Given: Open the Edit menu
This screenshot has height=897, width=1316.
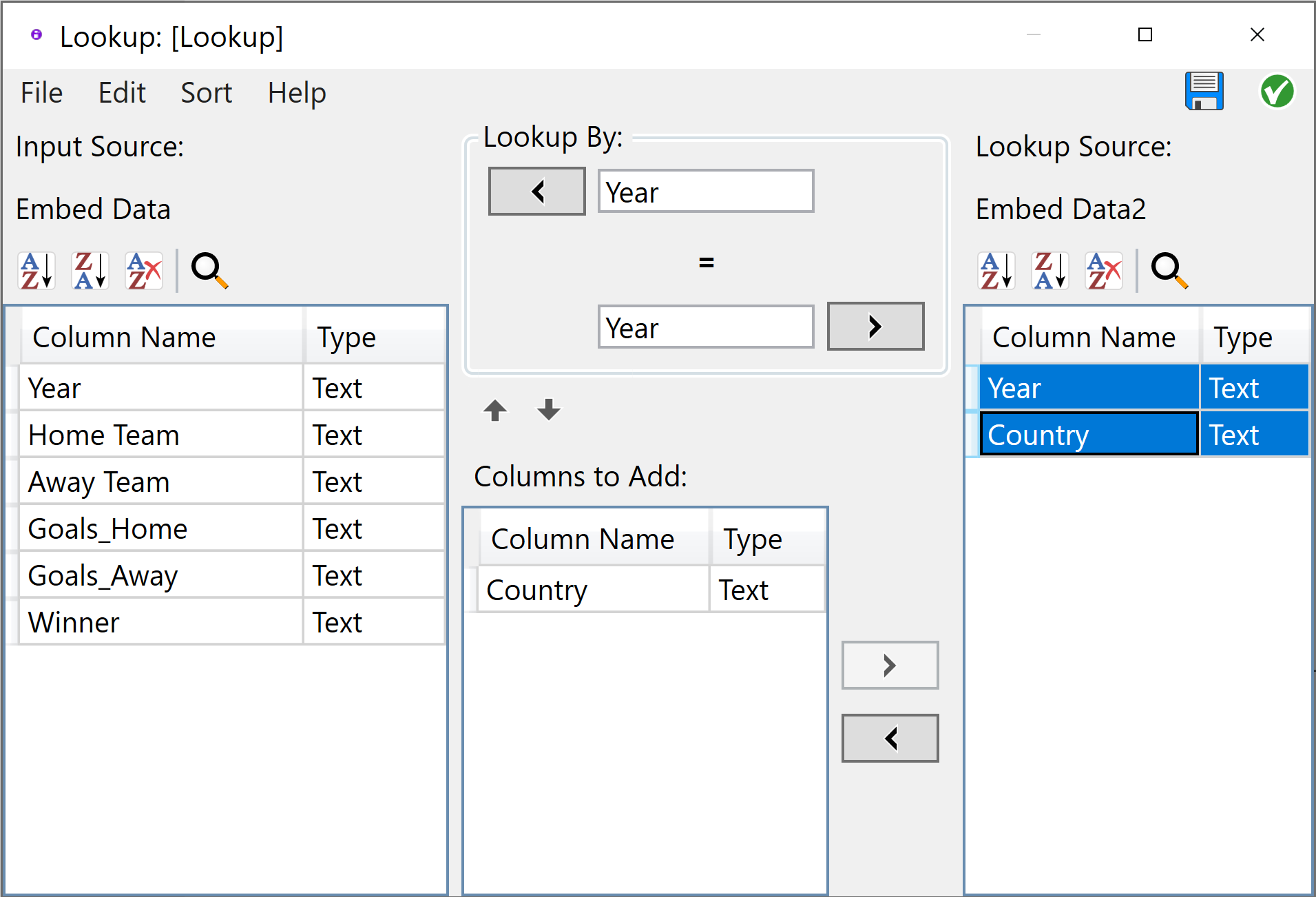Looking at the screenshot, I should click(122, 92).
